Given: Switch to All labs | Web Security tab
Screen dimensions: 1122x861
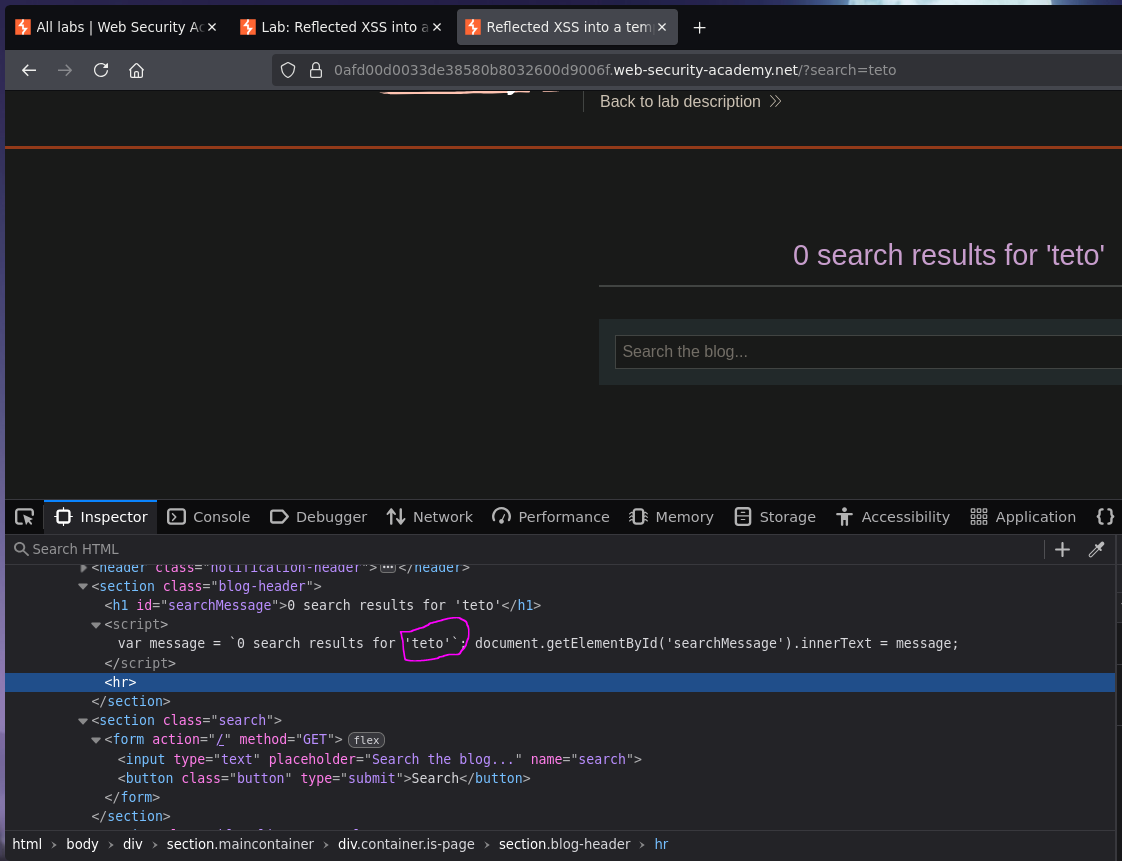Looking at the screenshot, I should (x=116, y=27).
